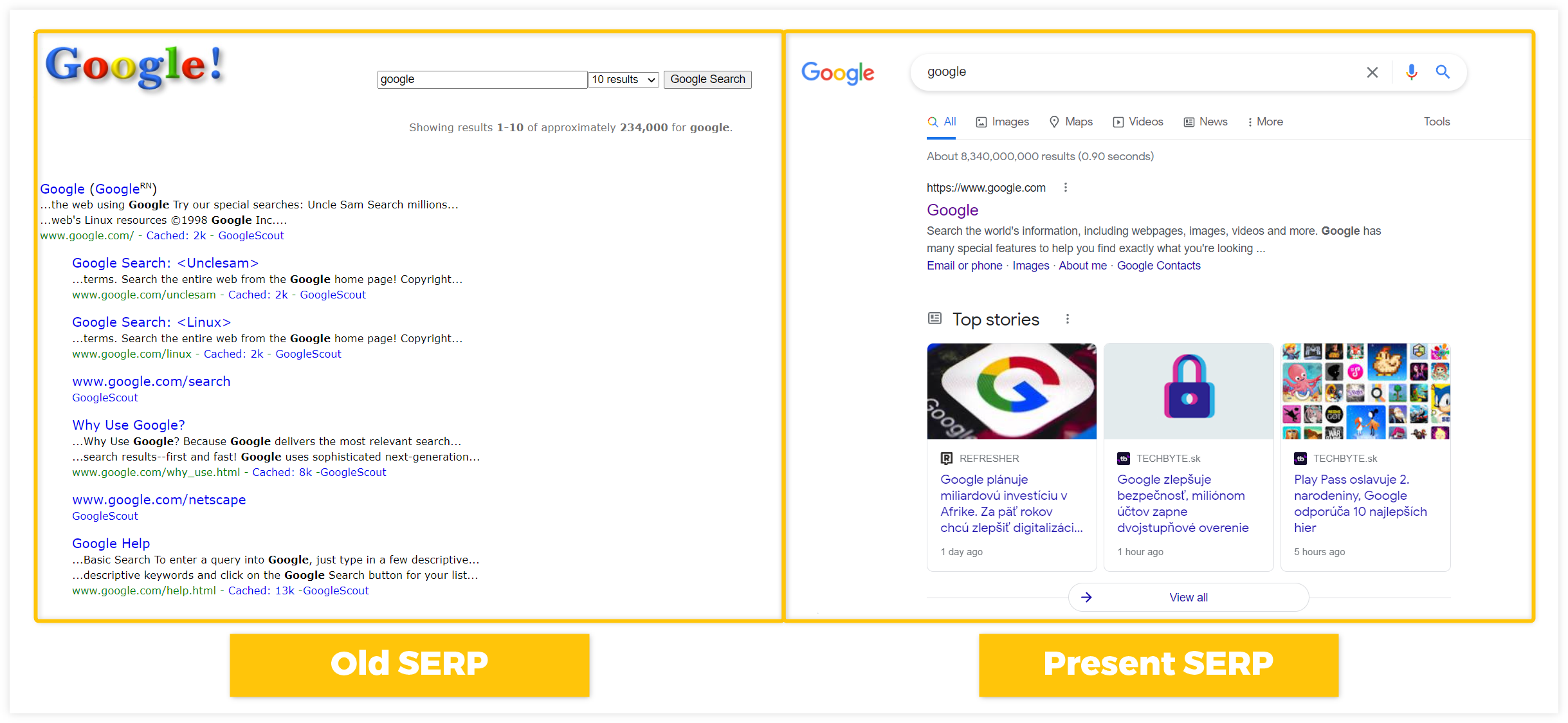The width and height of the screenshot is (1568, 723).
Task: Open 'Google plánuje miliardovú investíciu' story
Action: [x=1011, y=504]
